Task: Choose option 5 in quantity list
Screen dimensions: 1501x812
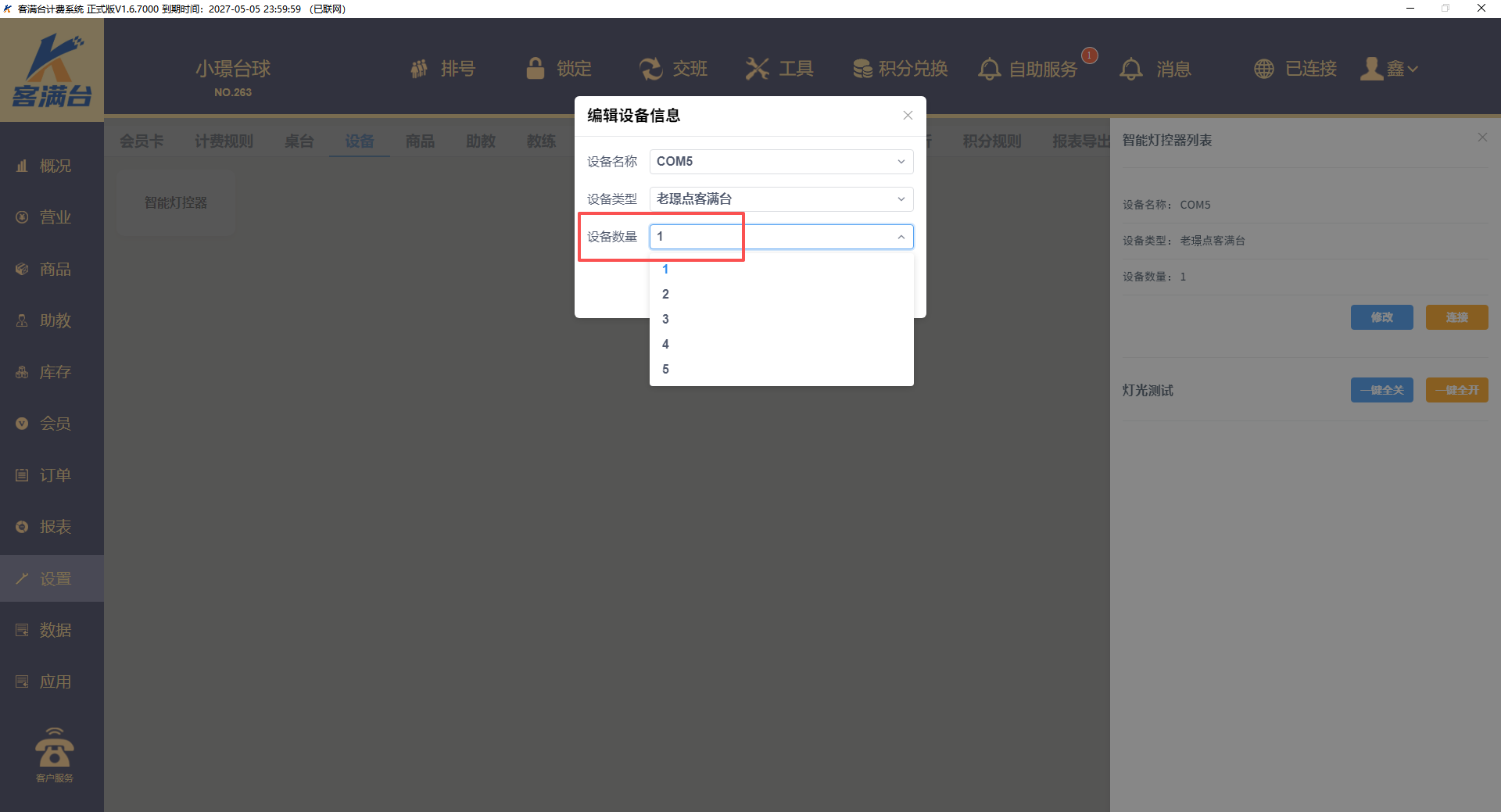Action: pos(665,369)
